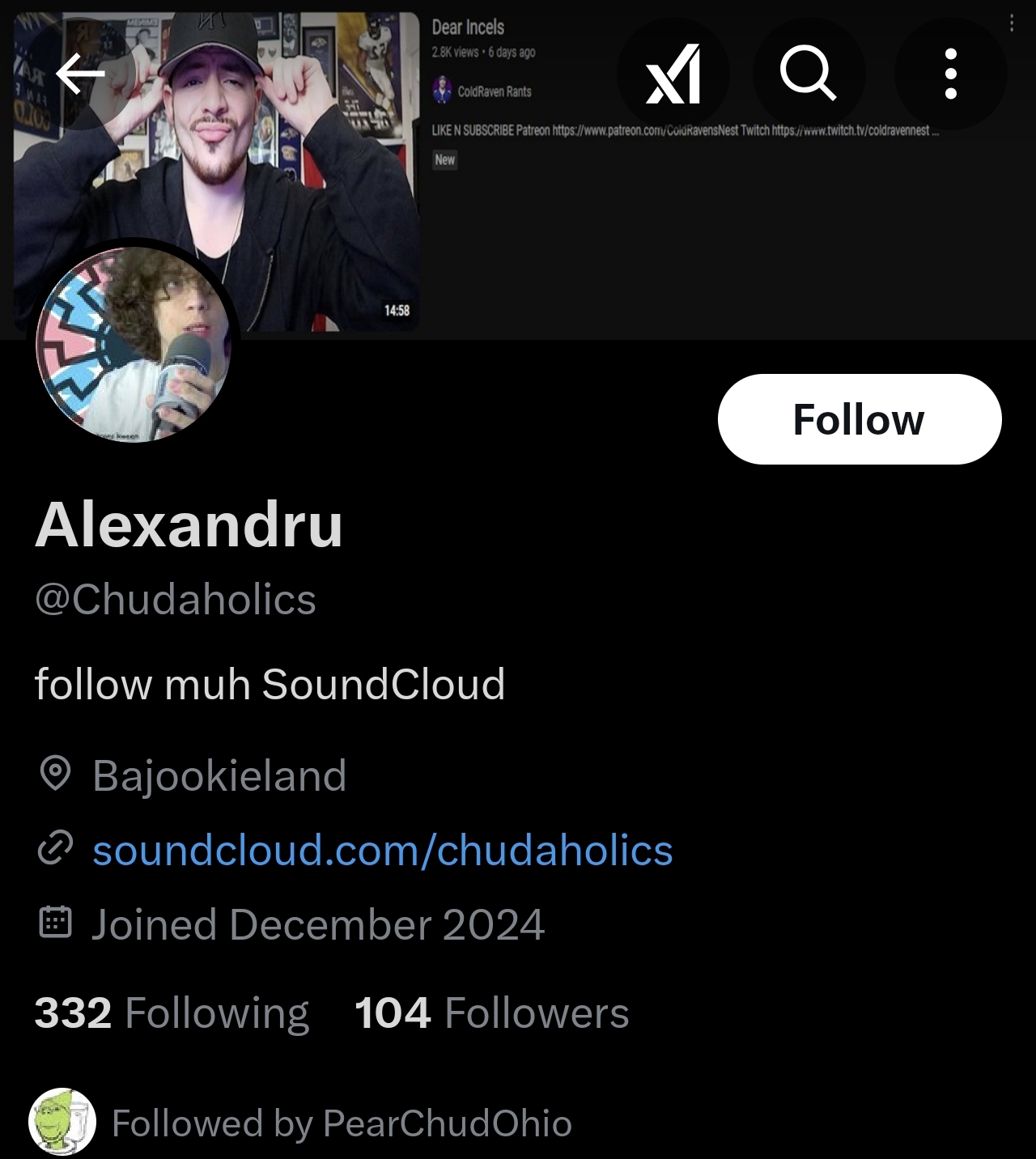Tap the 'follow muh SoundCloud' bio
Screen dimensions: 1036x1159
[270, 684]
